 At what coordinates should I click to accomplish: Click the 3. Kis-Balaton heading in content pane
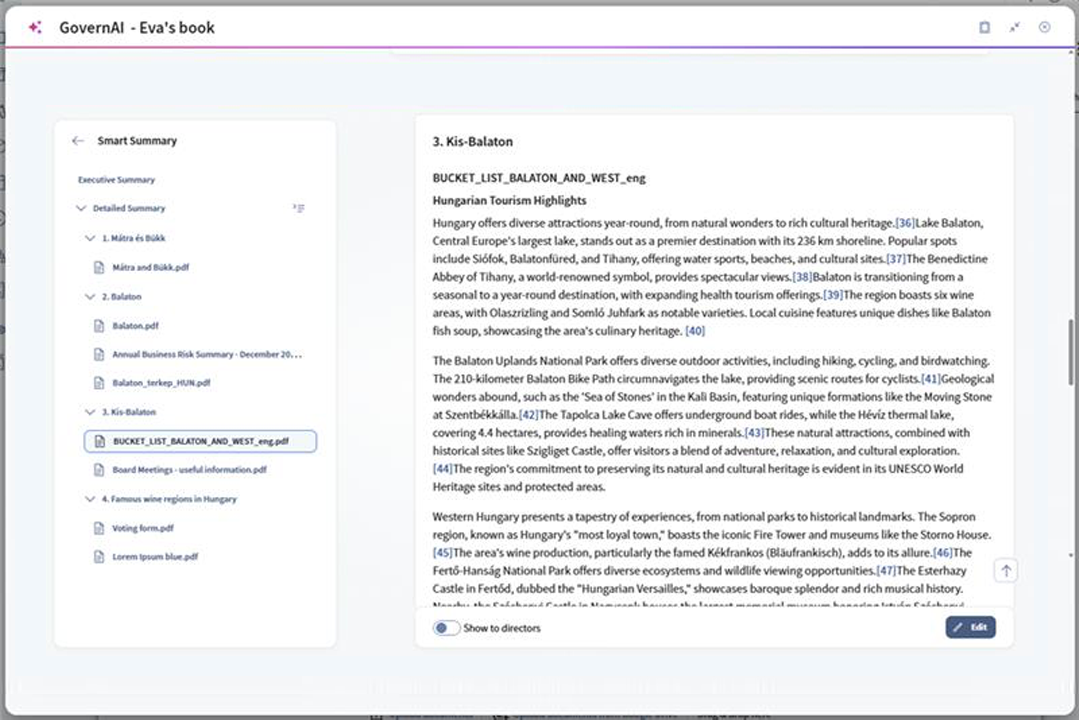pos(472,141)
